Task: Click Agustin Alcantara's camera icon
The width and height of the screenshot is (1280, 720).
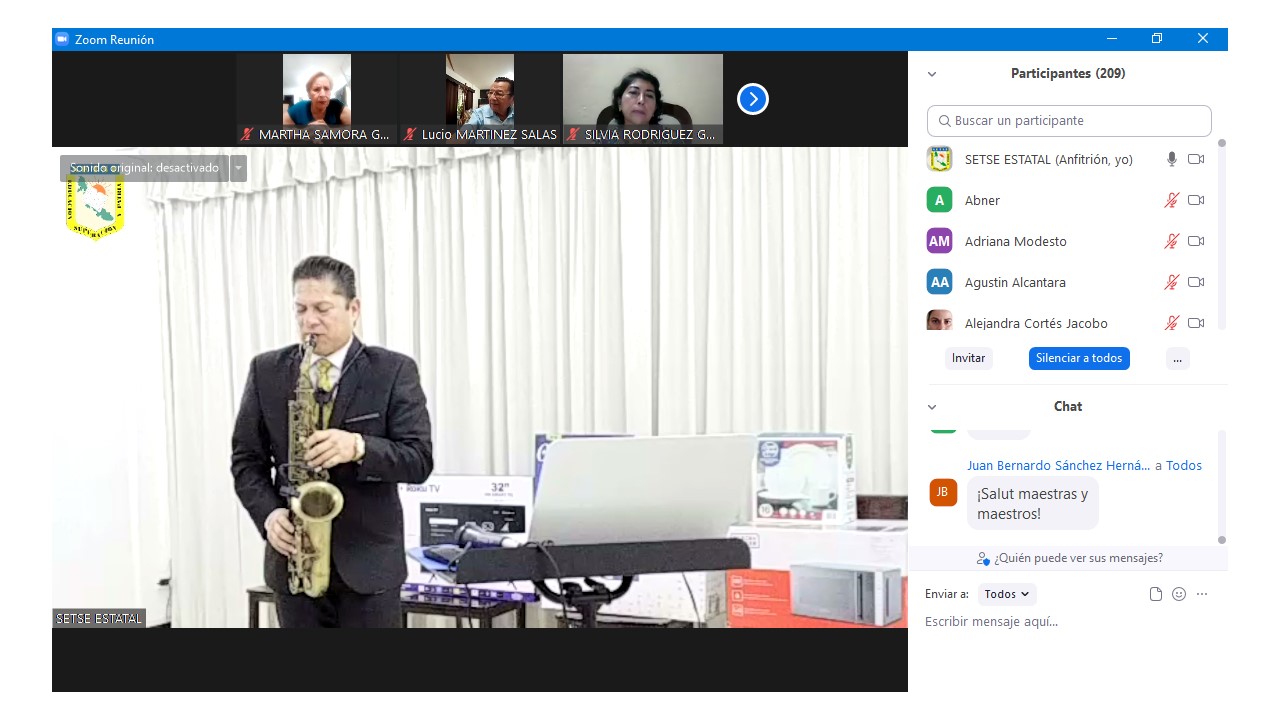Action: pos(1196,282)
